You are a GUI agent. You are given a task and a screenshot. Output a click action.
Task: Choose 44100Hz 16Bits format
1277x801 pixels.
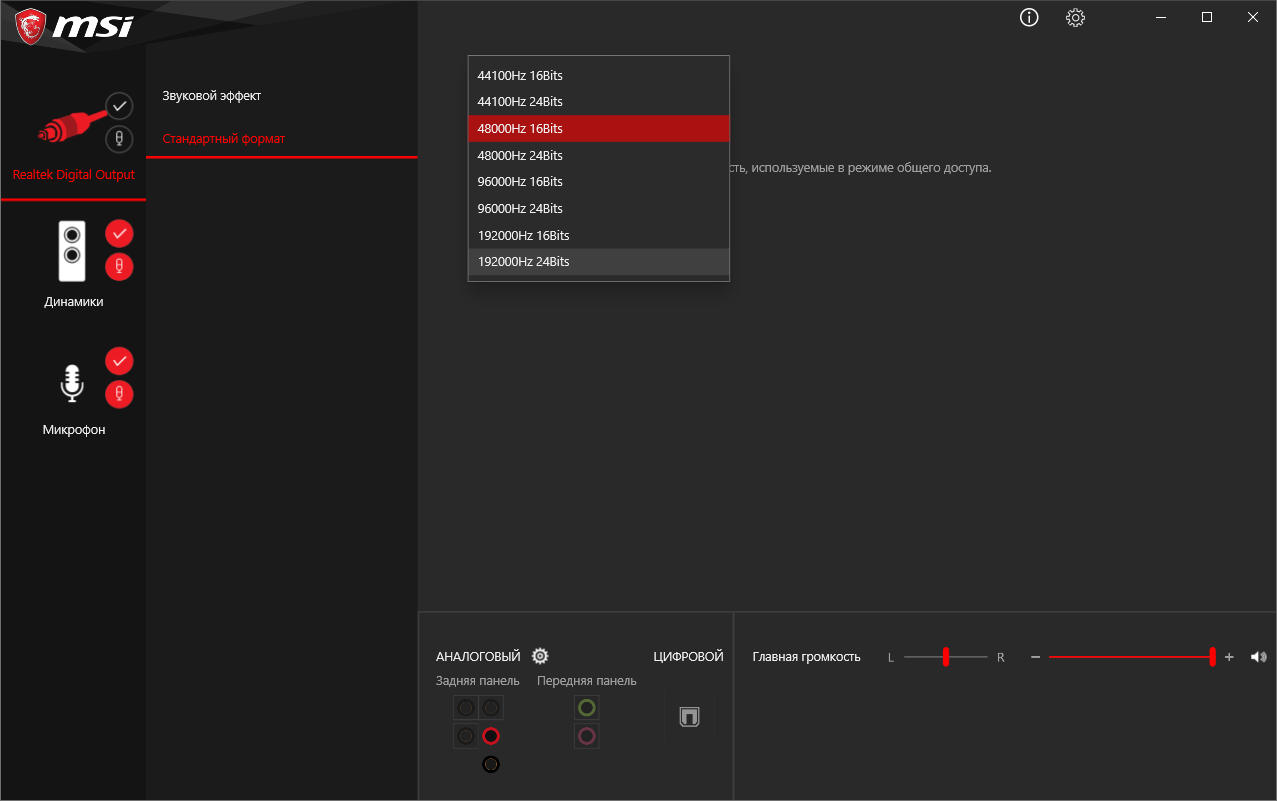[599, 76]
